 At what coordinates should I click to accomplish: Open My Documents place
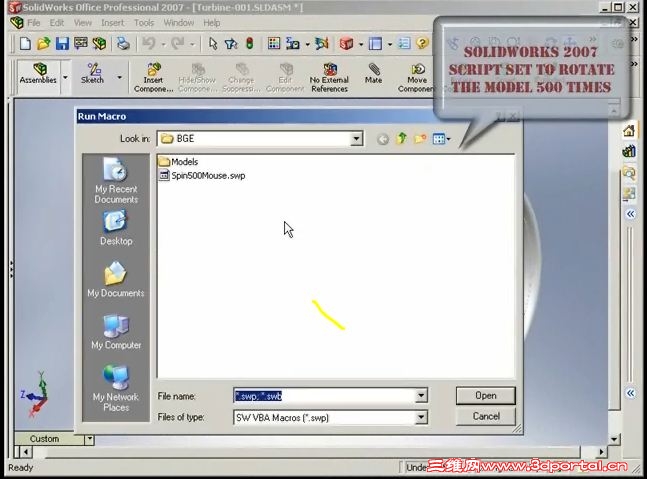(x=116, y=280)
